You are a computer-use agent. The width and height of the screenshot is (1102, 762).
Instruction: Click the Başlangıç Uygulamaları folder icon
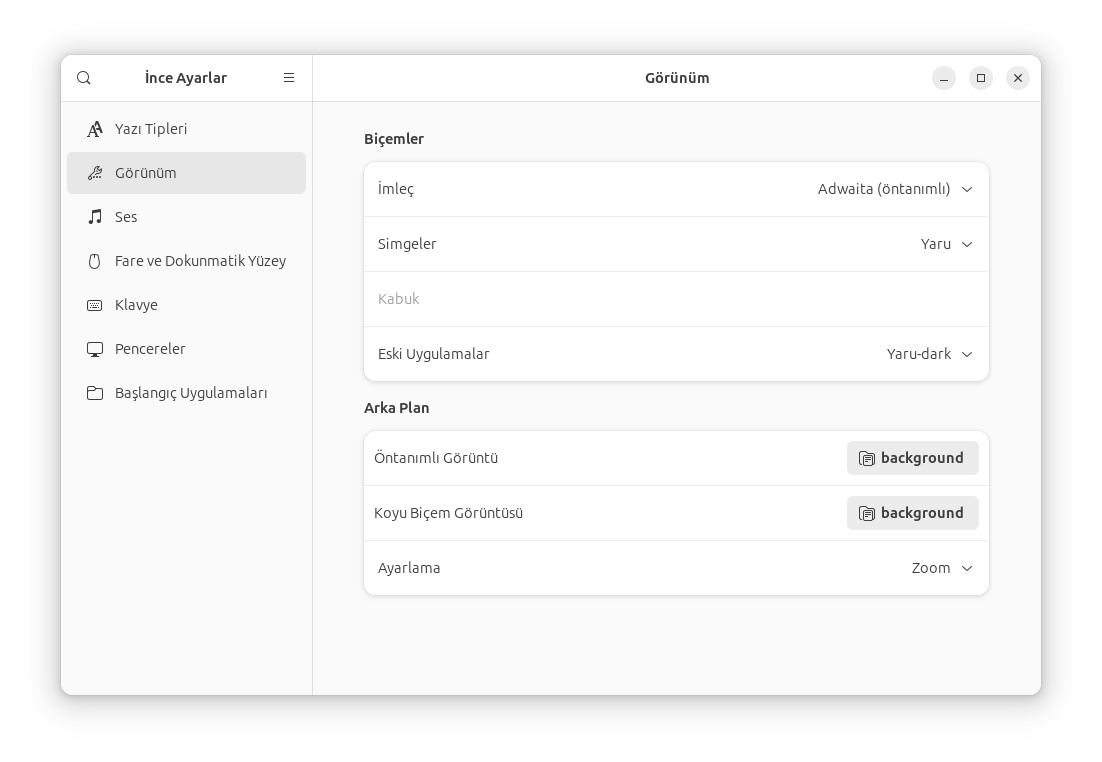pos(95,393)
